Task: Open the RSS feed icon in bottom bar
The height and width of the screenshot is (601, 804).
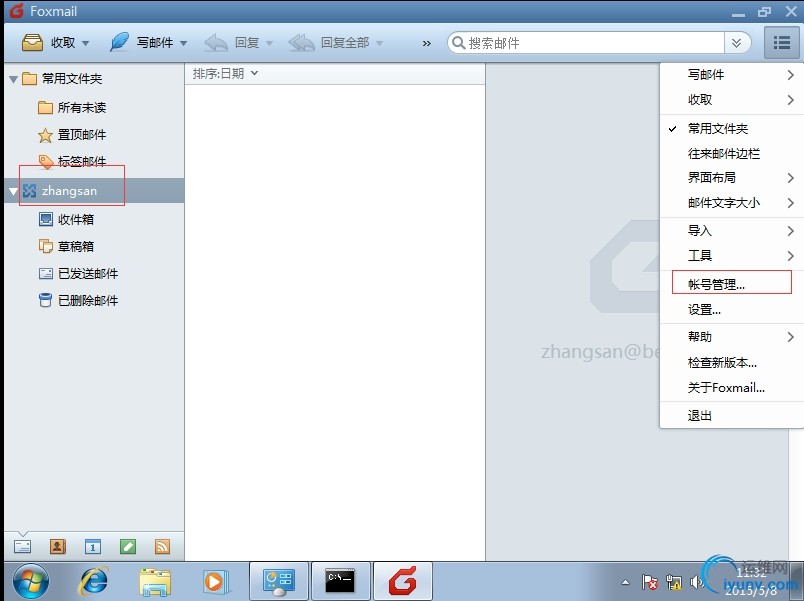Action: coord(163,547)
